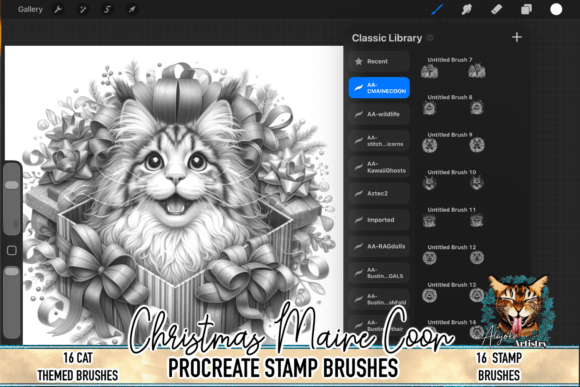Select the Eraser tool
580x387 pixels.
click(x=496, y=9)
